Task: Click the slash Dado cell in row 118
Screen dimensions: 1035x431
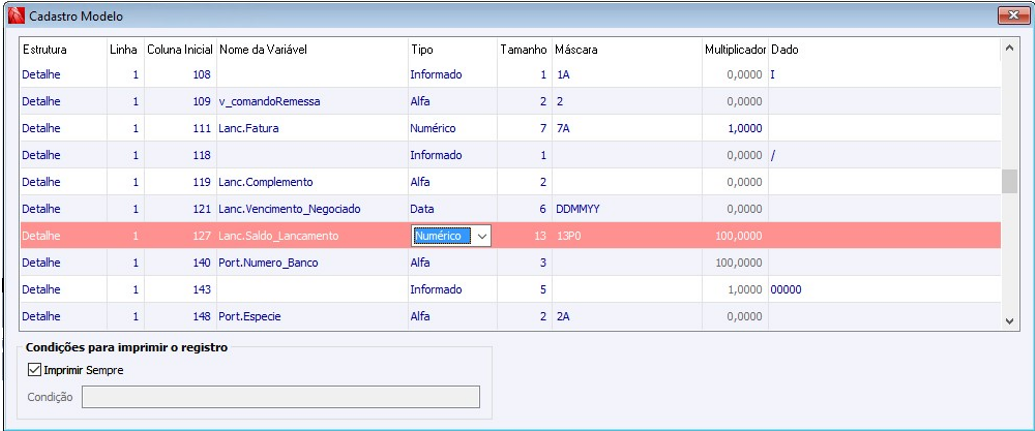Action: pos(885,155)
